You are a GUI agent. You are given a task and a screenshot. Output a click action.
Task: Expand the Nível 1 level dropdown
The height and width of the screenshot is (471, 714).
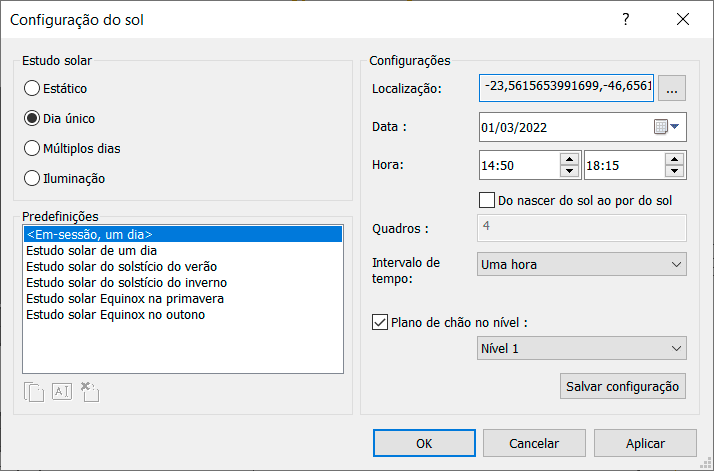point(582,348)
